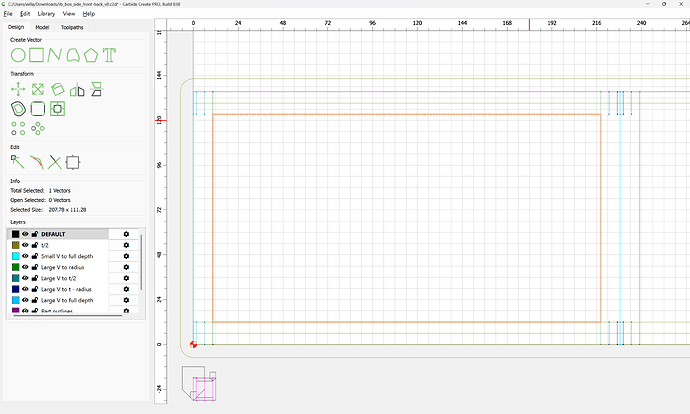Switch to the Model tab
The height and width of the screenshot is (414, 690).
click(42, 27)
